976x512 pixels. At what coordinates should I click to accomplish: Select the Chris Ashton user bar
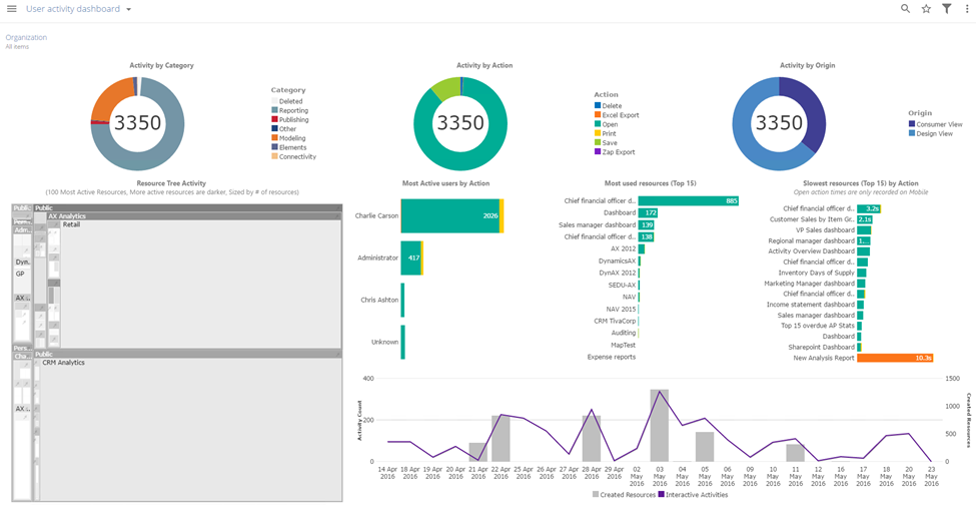[403, 300]
